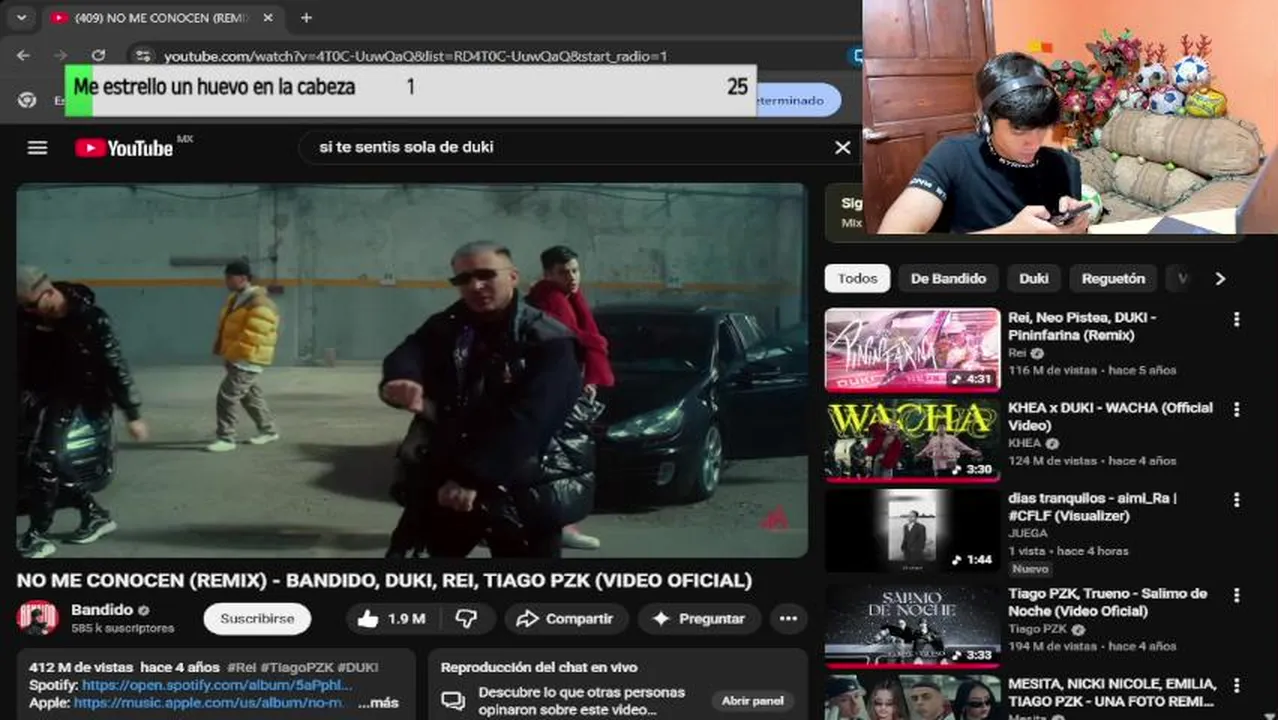The image size is (1278, 720).
Task: Expand the description with ...más
Action: pyautogui.click(x=378, y=703)
